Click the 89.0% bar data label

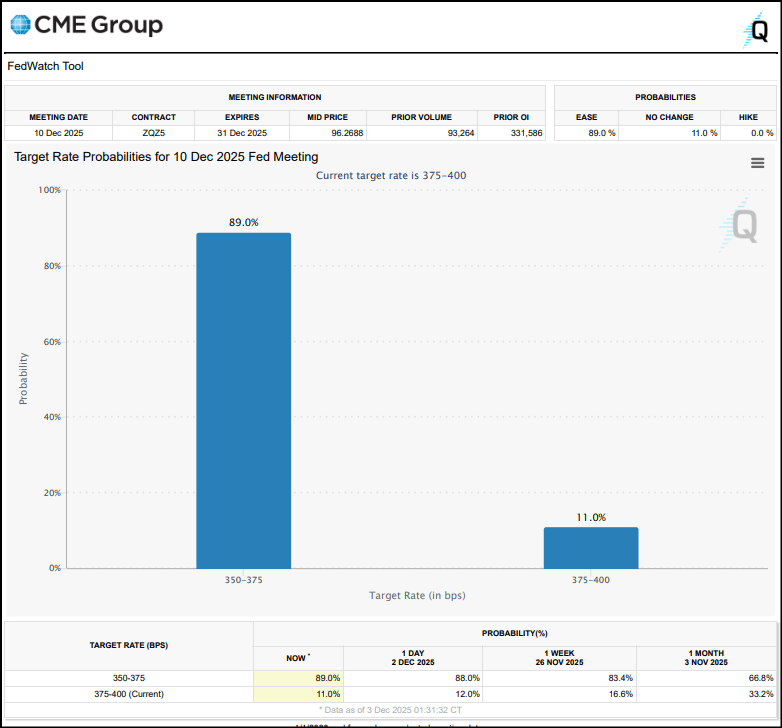point(243,222)
